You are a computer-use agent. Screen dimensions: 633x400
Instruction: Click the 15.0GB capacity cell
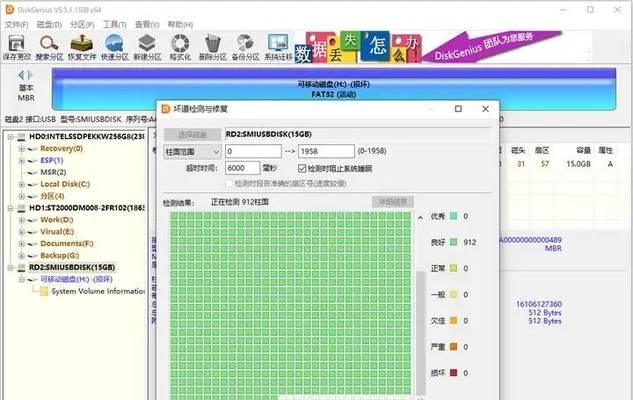click(578, 164)
